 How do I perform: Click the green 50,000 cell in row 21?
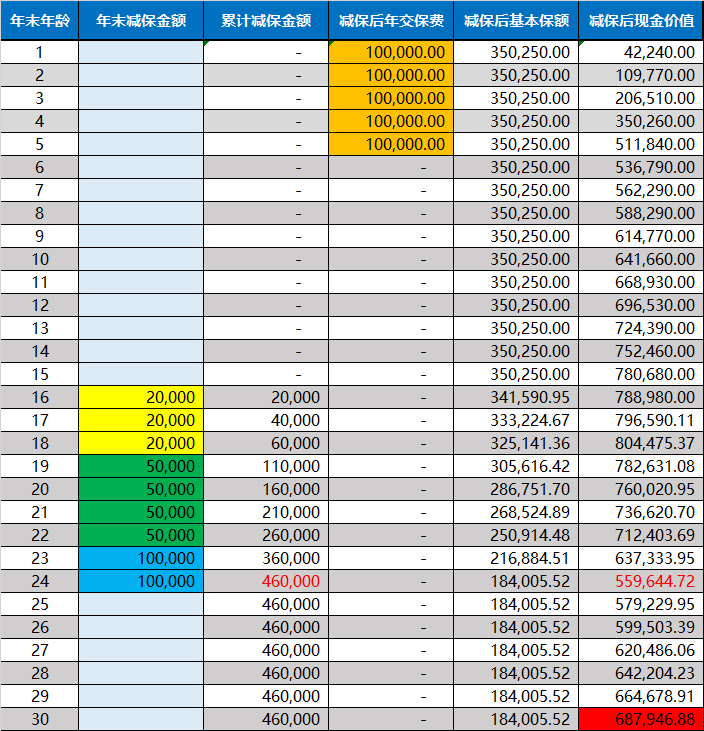coord(141,512)
